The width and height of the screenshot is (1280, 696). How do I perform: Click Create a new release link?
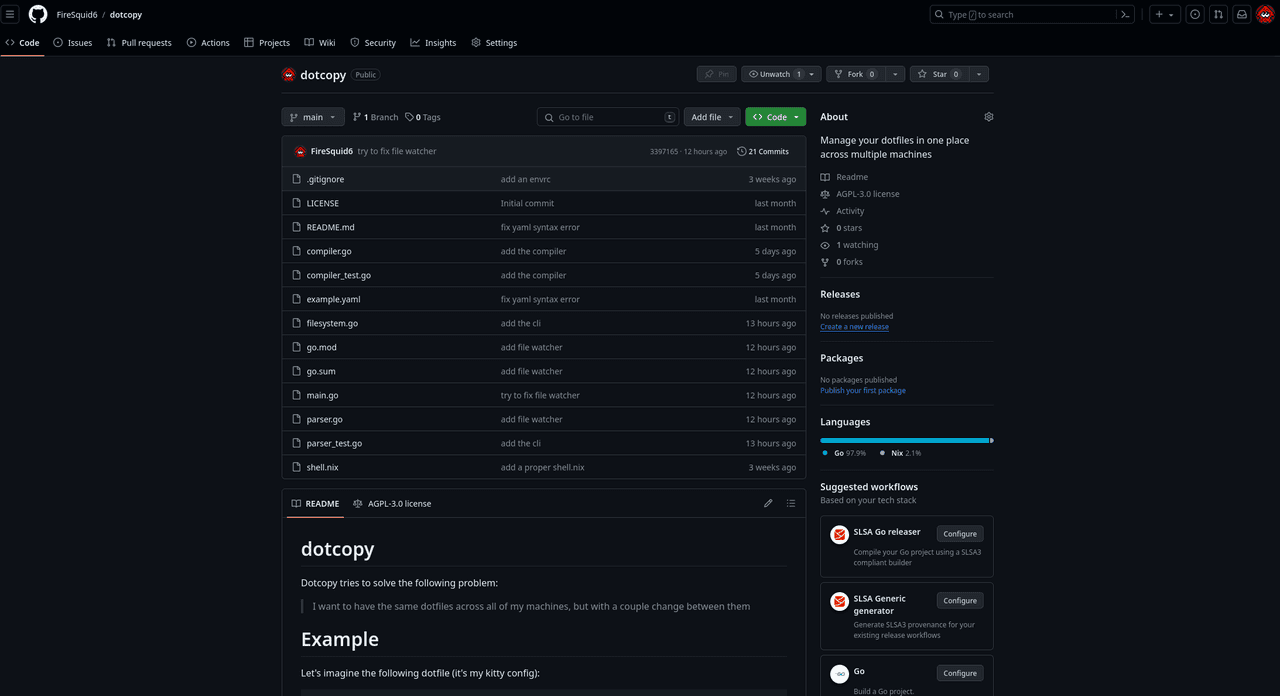pyautogui.click(x=854, y=327)
